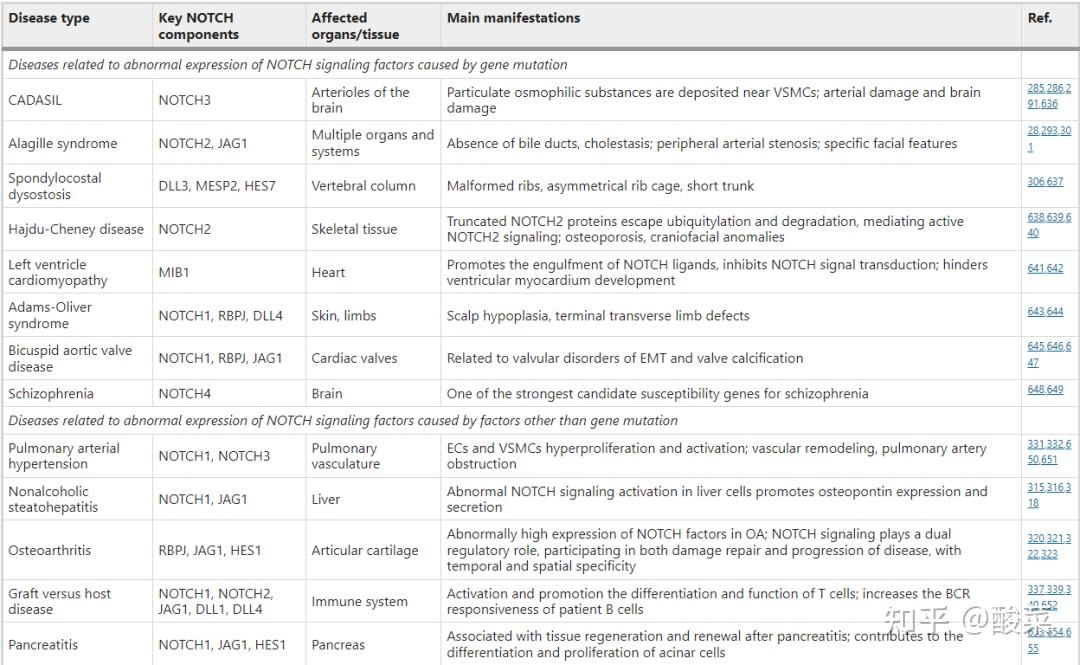Click the "Disease type" column header
This screenshot has width=1080, height=665.
point(49,18)
